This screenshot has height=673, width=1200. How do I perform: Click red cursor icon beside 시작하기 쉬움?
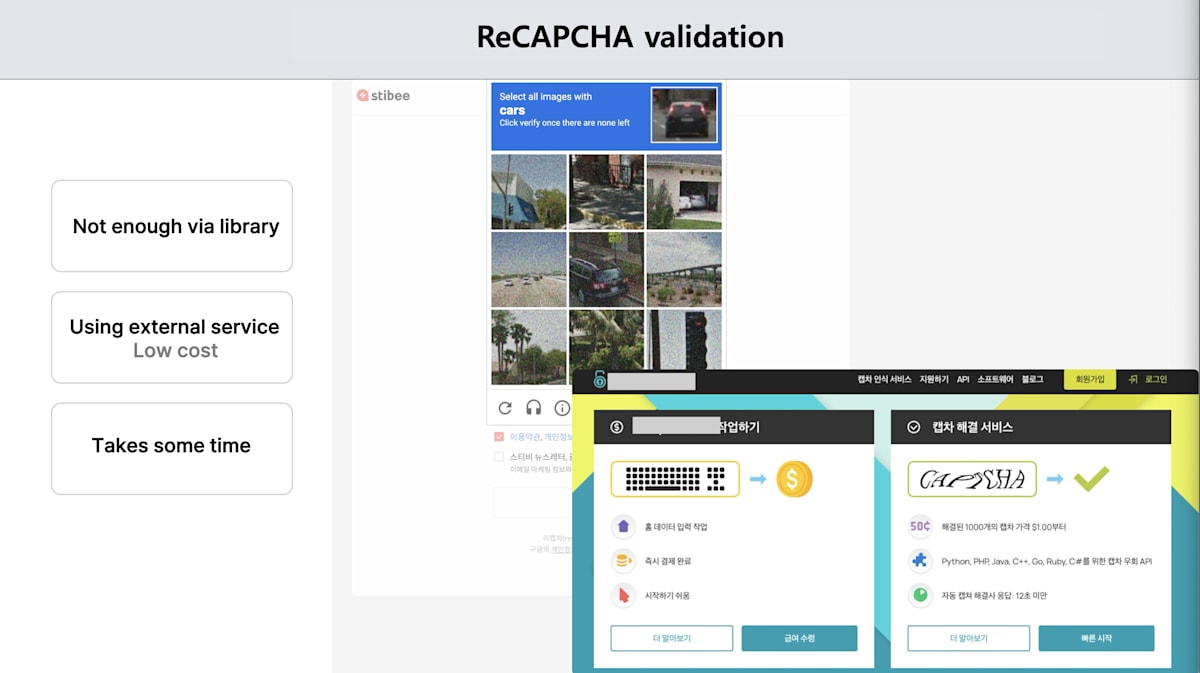pyautogui.click(x=624, y=596)
